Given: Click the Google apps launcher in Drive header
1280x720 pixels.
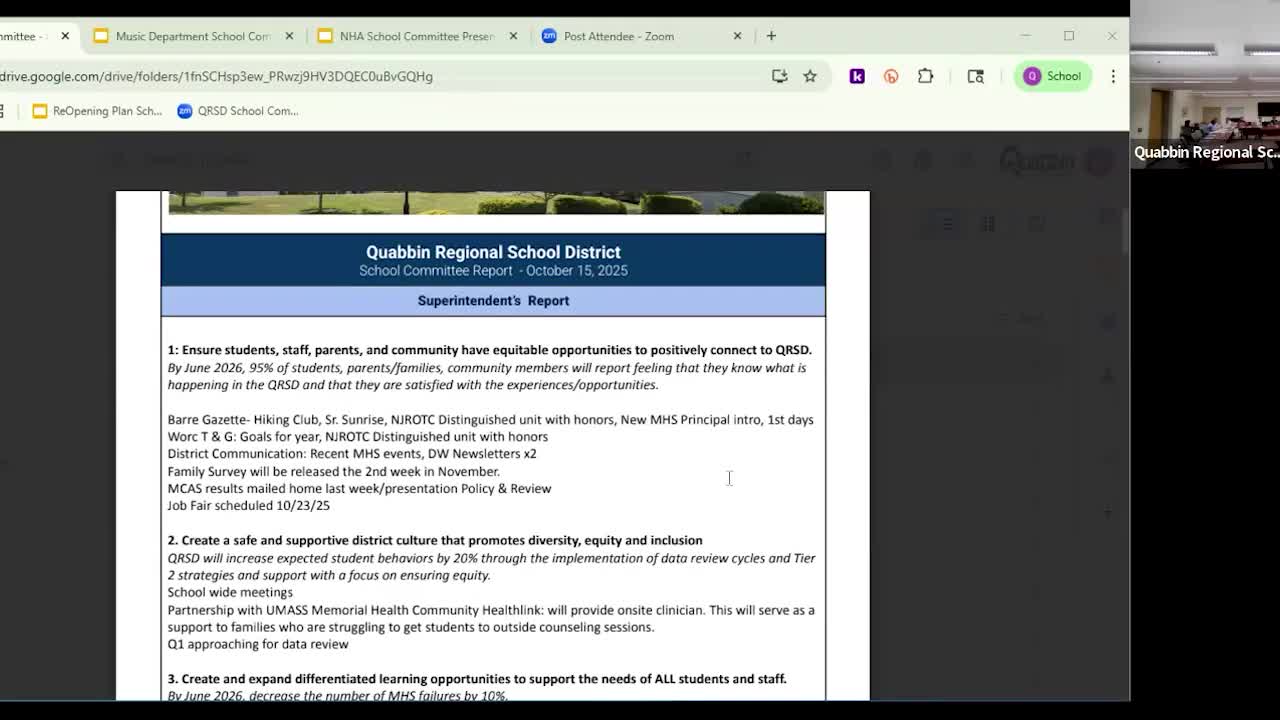Looking at the screenshot, I should point(965,160).
